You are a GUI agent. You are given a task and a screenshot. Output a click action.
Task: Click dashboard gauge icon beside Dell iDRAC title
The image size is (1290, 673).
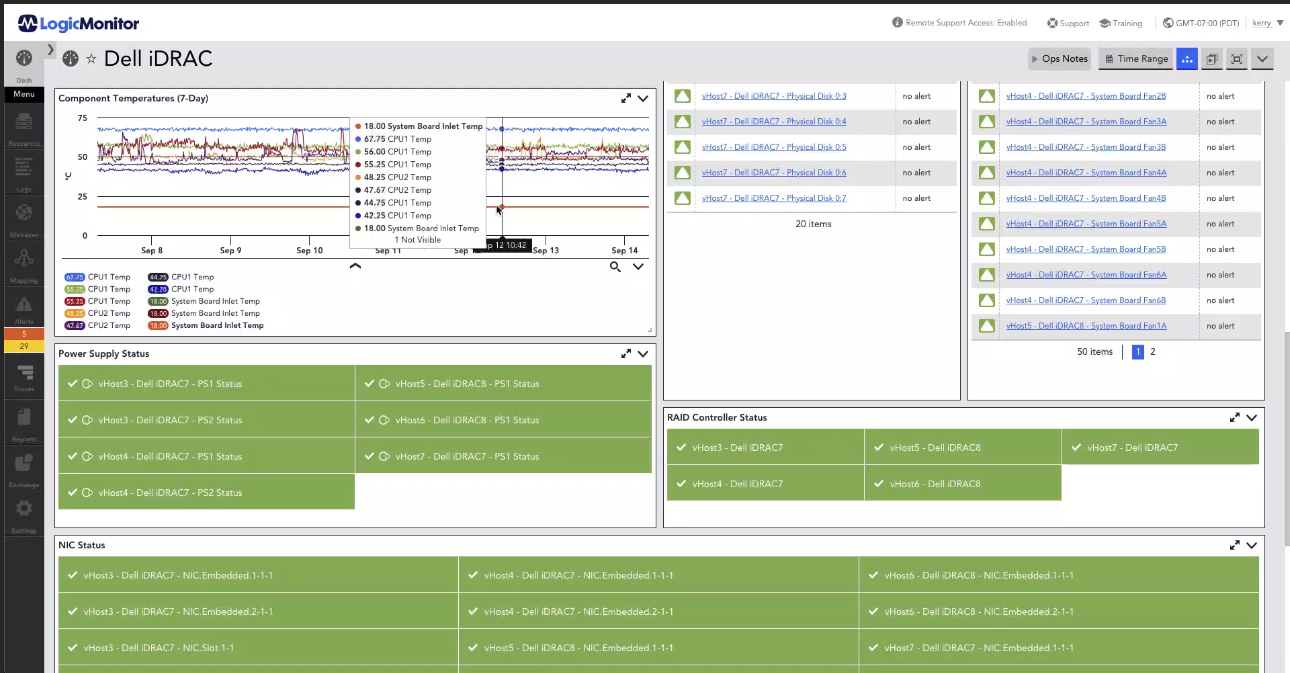[x=71, y=59]
